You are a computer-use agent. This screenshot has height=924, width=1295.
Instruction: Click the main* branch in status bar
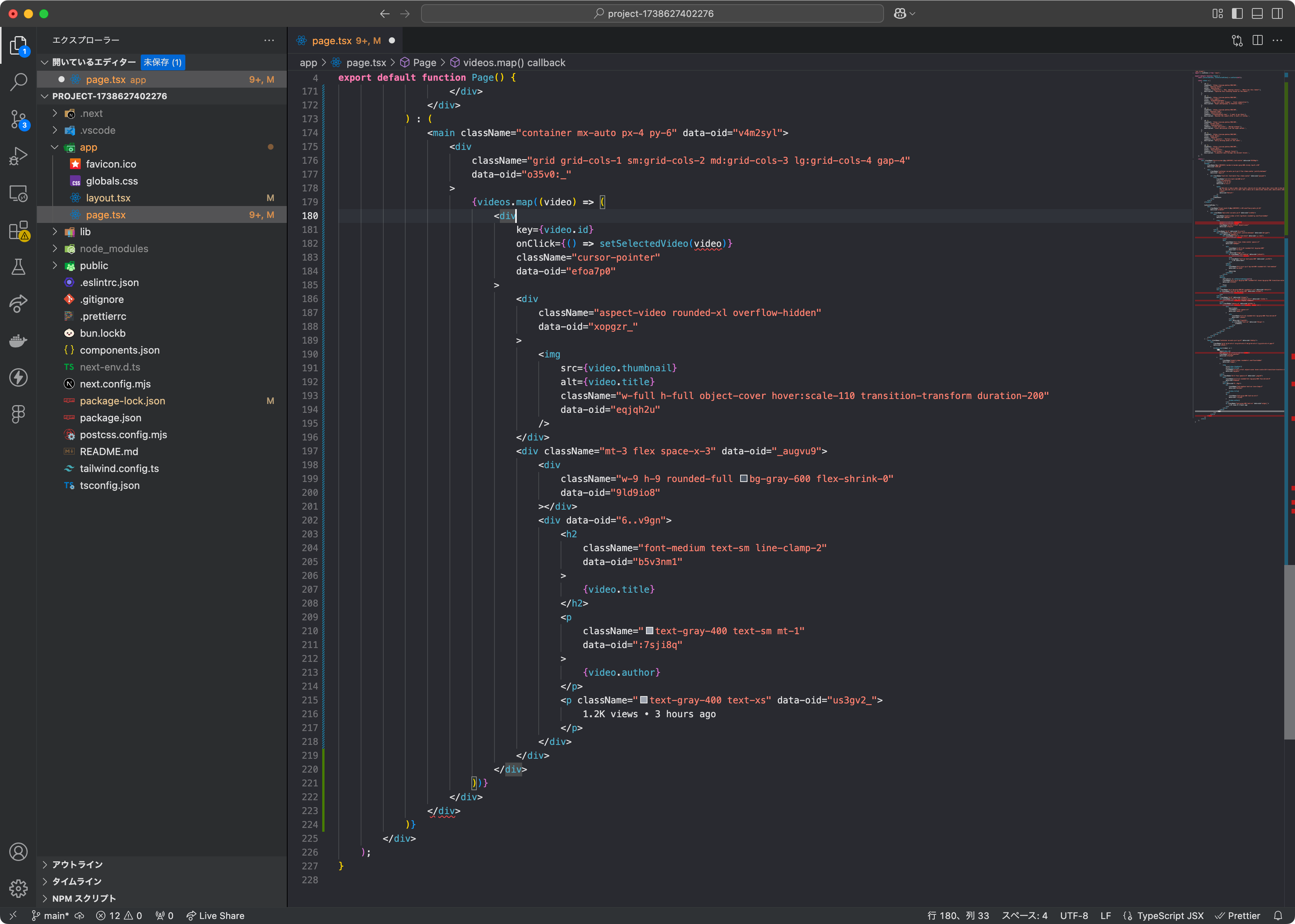pyautogui.click(x=50, y=916)
